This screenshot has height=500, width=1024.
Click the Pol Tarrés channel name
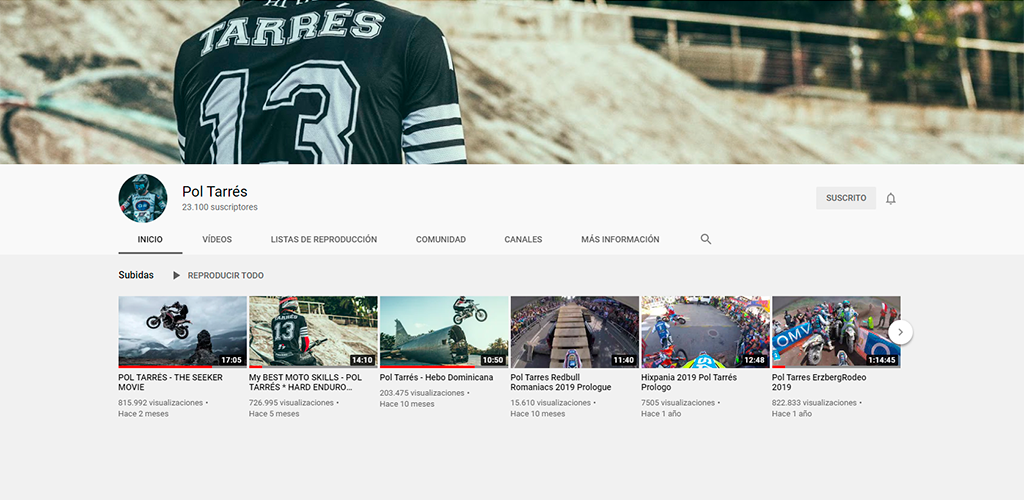click(x=215, y=191)
